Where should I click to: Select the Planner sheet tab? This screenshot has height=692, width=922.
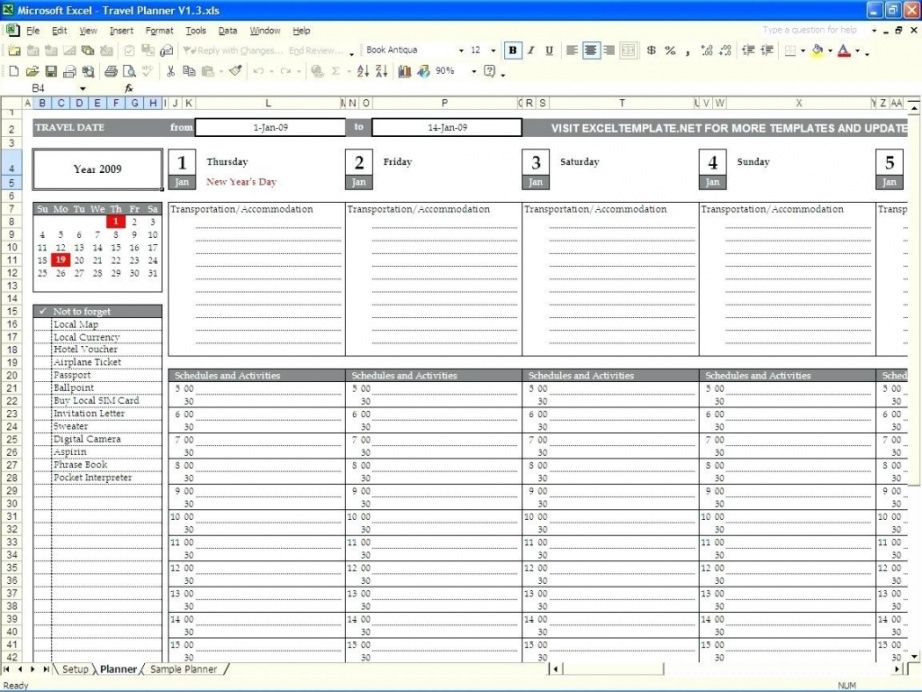click(118, 669)
